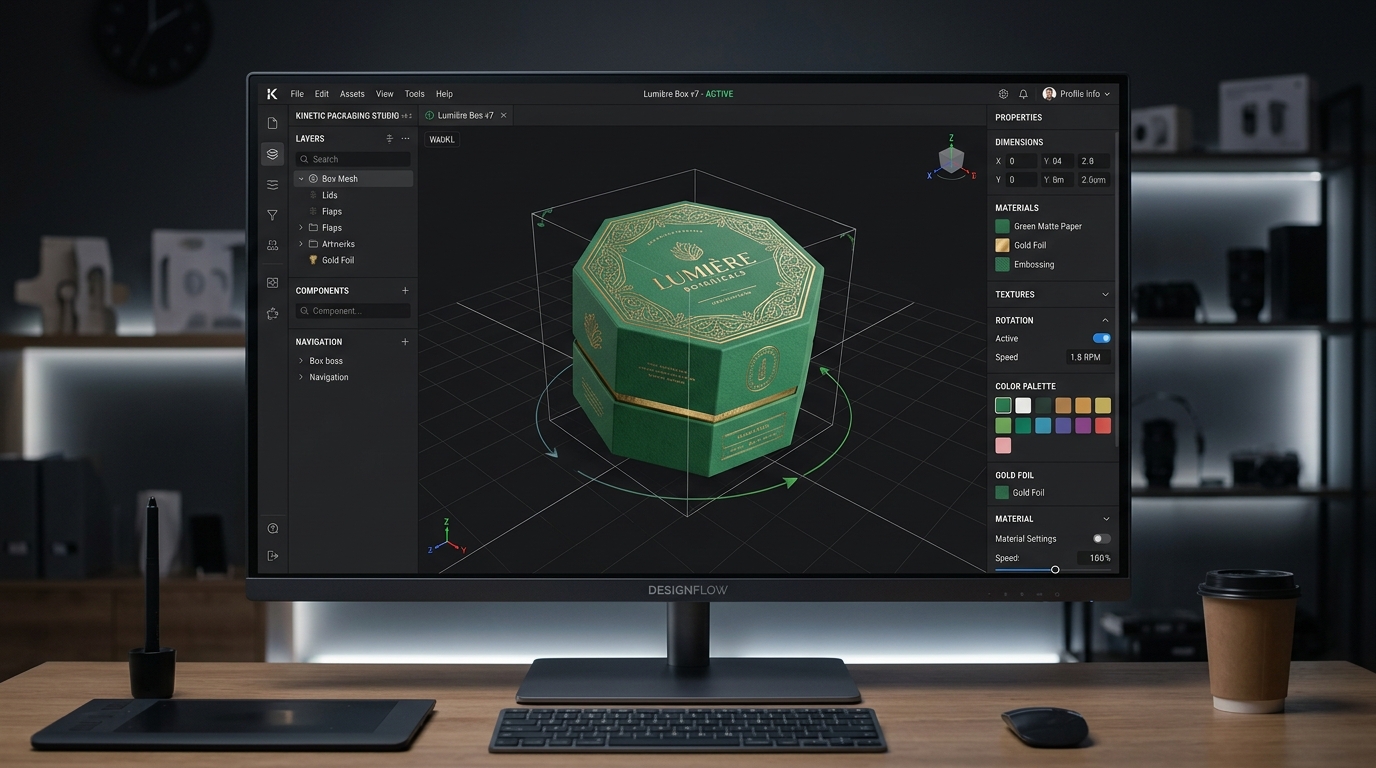Image resolution: width=1376 pixels, height=768 pixels.
Task: Open the File menu
Action: pyautogui.click(x=297, y=94)
